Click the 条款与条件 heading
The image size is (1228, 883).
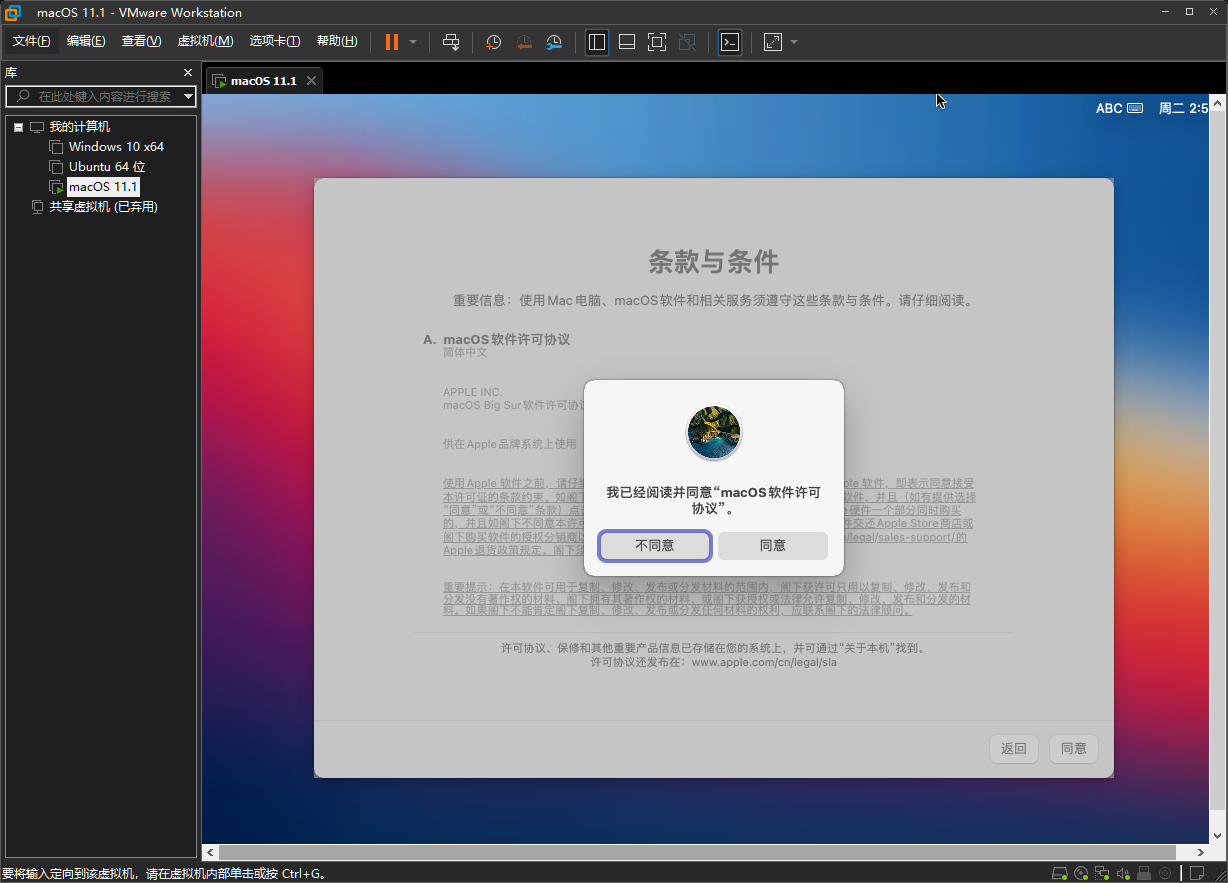point(713,262)
